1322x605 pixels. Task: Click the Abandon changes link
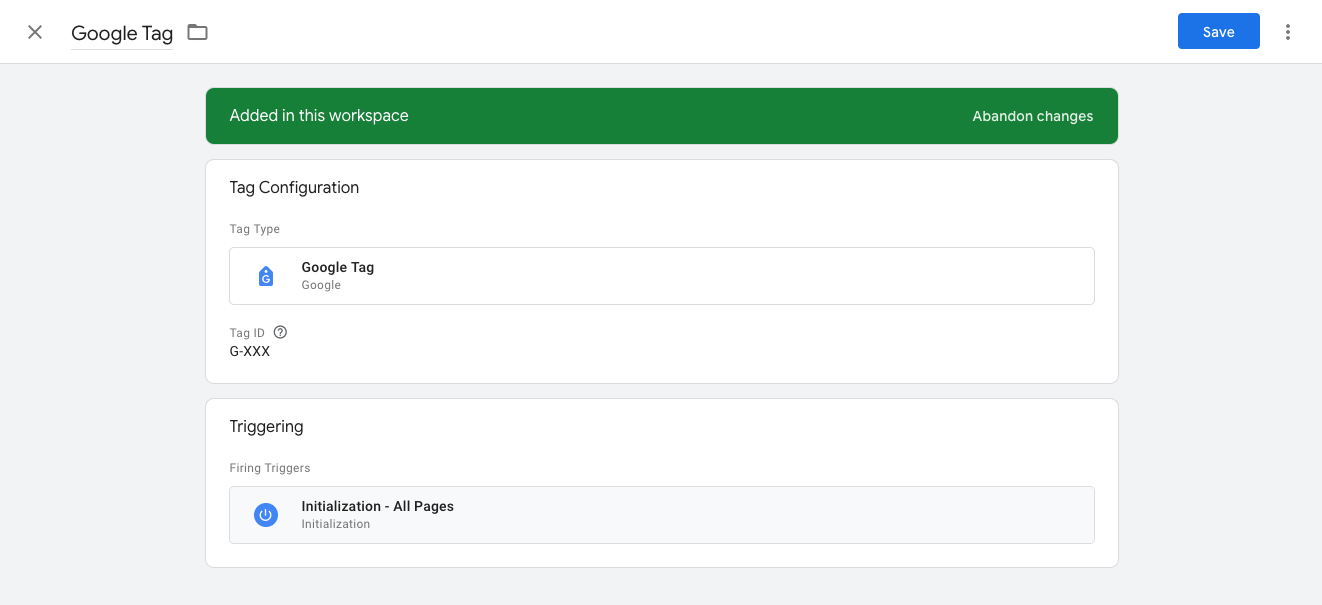(x=1032, y=116)
